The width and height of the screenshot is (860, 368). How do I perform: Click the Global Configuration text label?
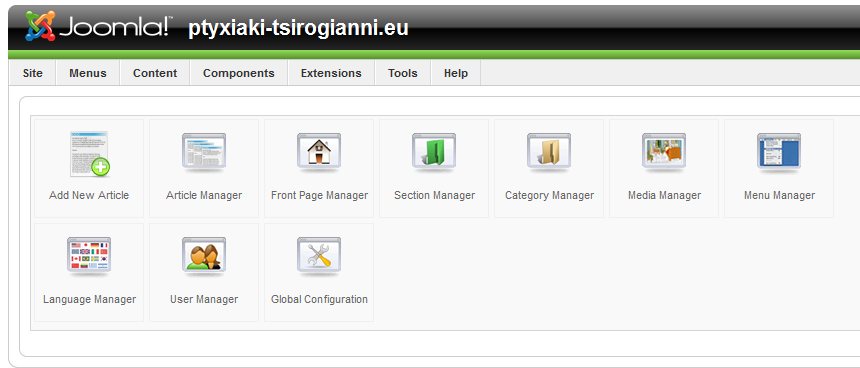click(x=319, y=299)
